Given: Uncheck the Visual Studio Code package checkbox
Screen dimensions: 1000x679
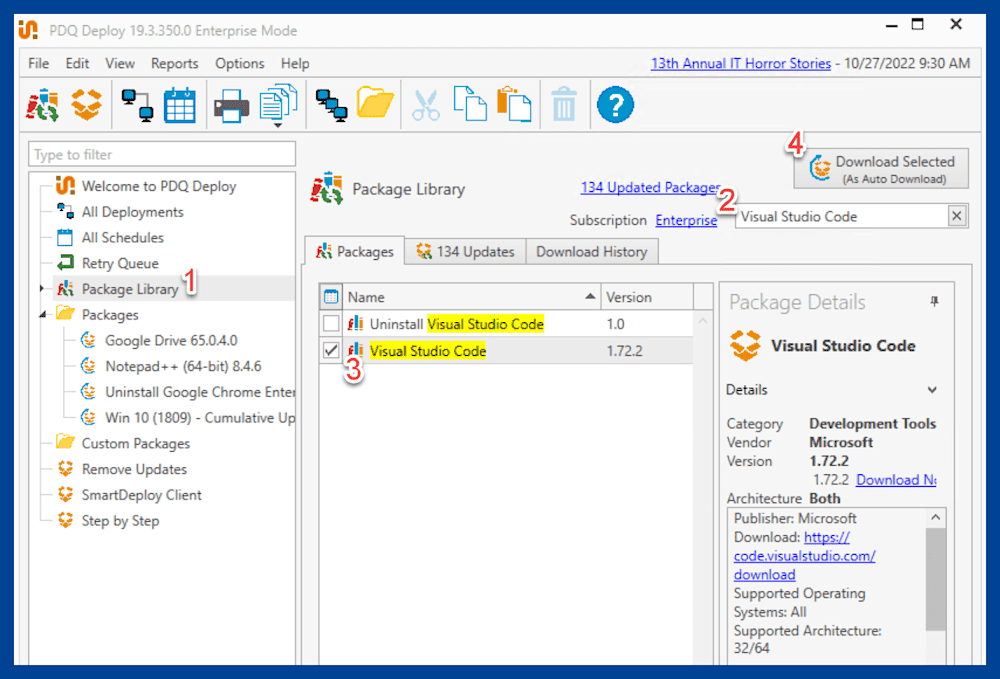Looking at the screenshot, I should (330, 350).
